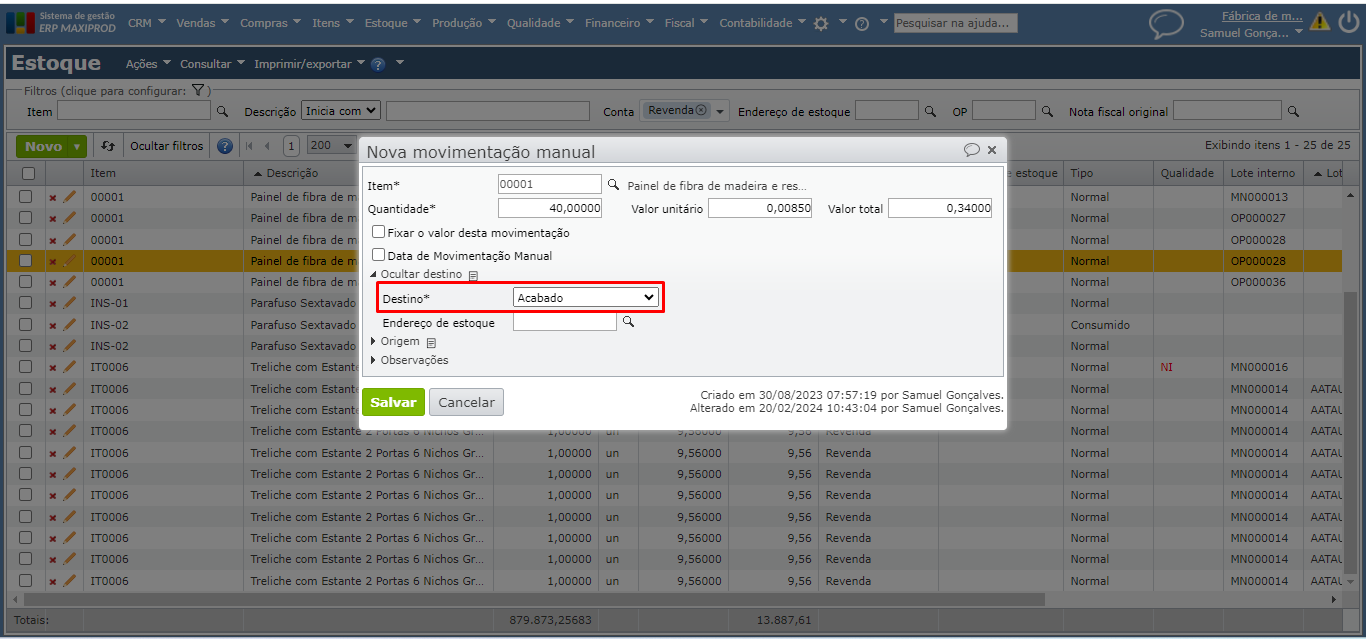Open the Ações menu
The width and height of the screenshot is (1366, 639).
pyautogui.click(x=148, y=64)
